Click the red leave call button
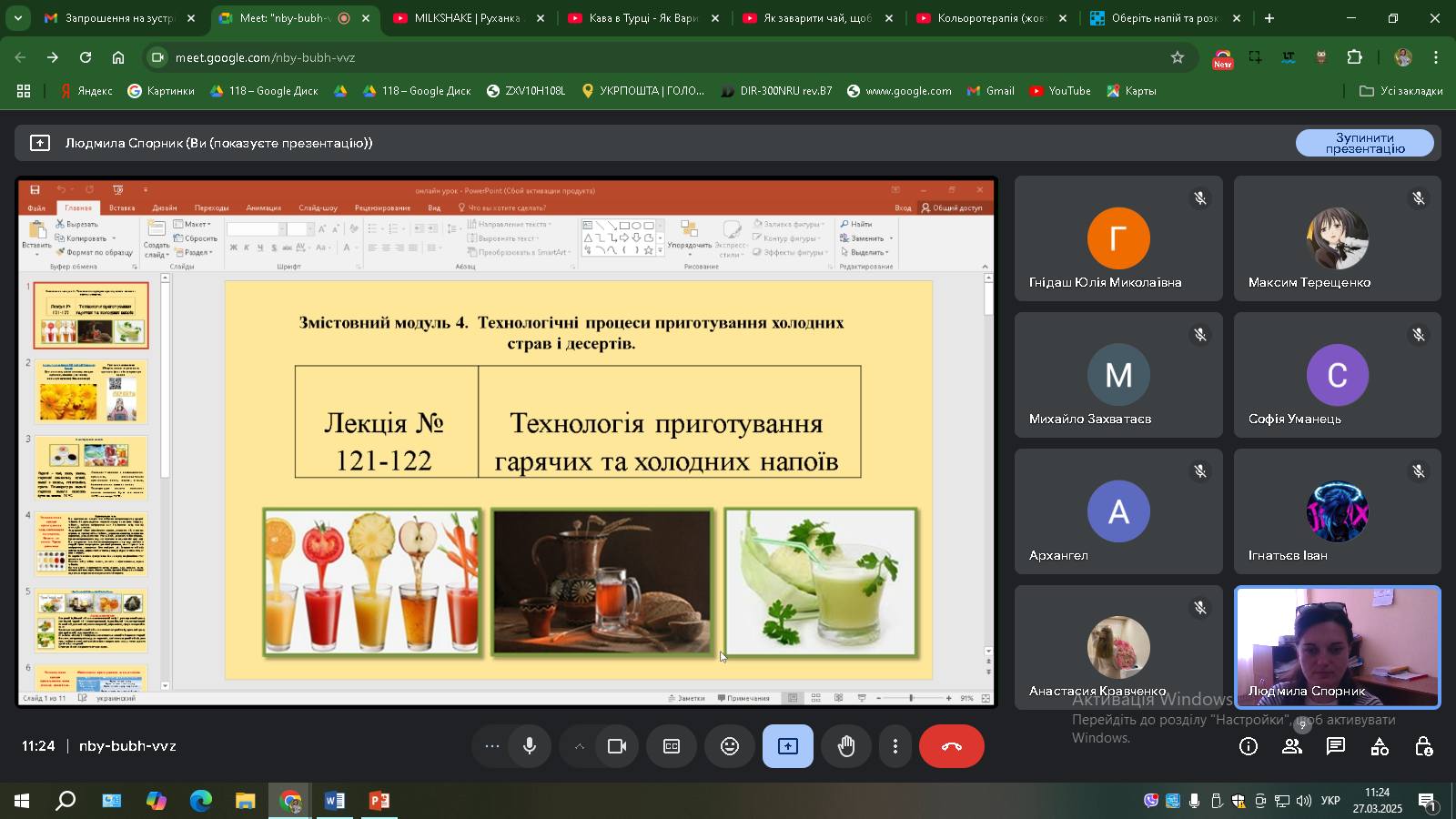The height and width of the screenshot is (819, 1456). (952, 746)
